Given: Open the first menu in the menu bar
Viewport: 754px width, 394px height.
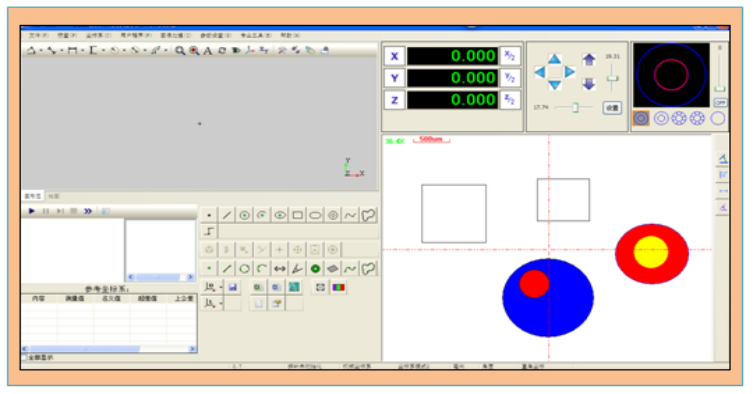Looking at the screenshot, I should click(x=38, y=35).
